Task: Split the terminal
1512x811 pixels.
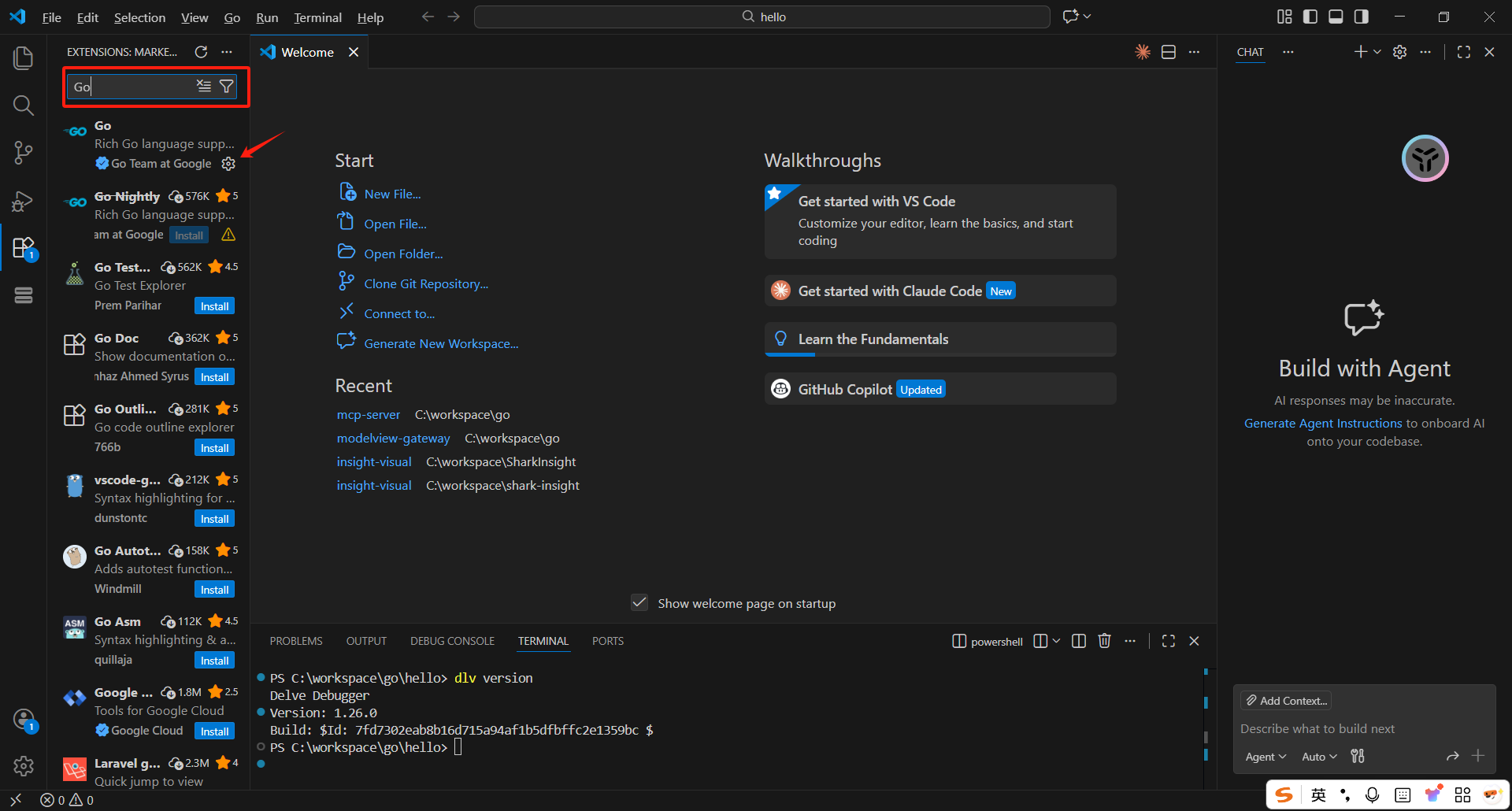Action: tap(1079, 641)
